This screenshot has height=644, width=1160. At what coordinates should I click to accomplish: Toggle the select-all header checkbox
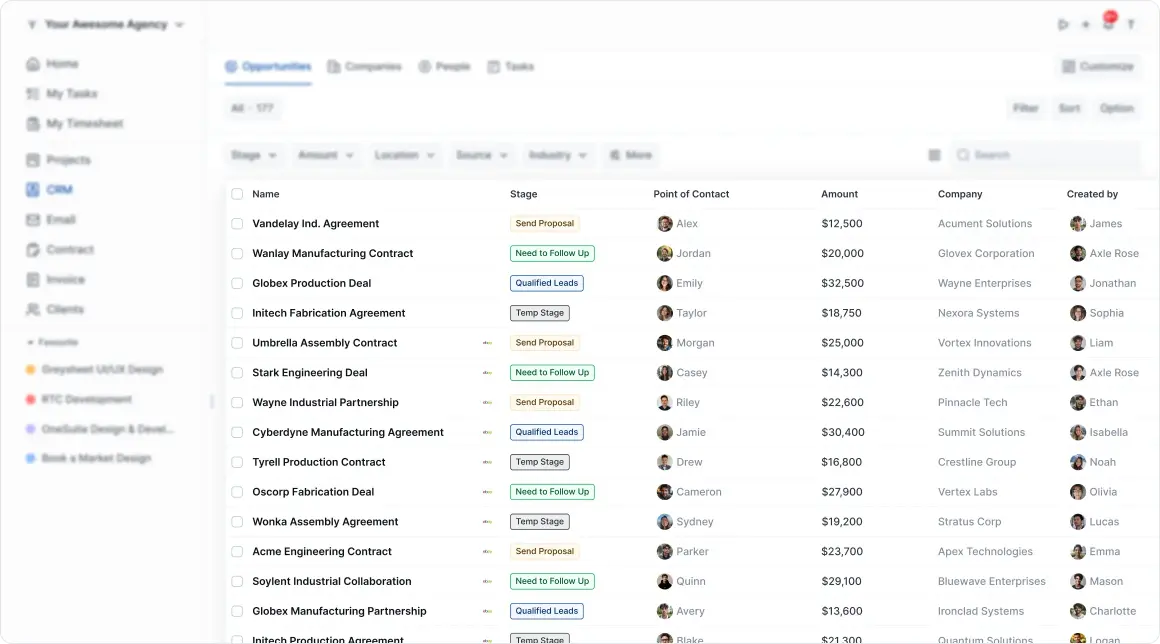[x=237, y=194]
